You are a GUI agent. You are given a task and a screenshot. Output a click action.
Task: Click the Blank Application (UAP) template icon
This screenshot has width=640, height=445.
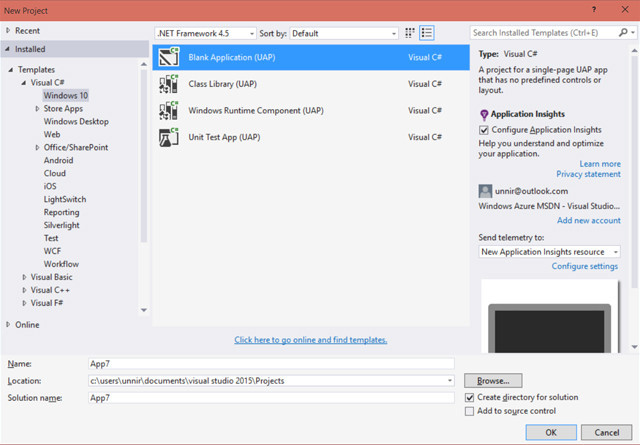[169, 57]
